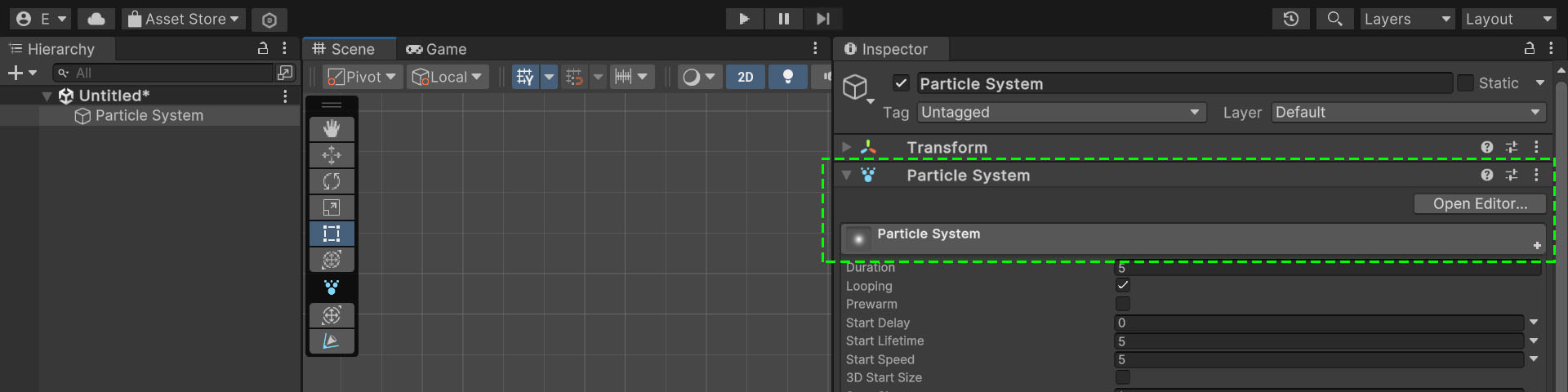
Task: Open Transform component context menu
Action: click(1536, 148)
